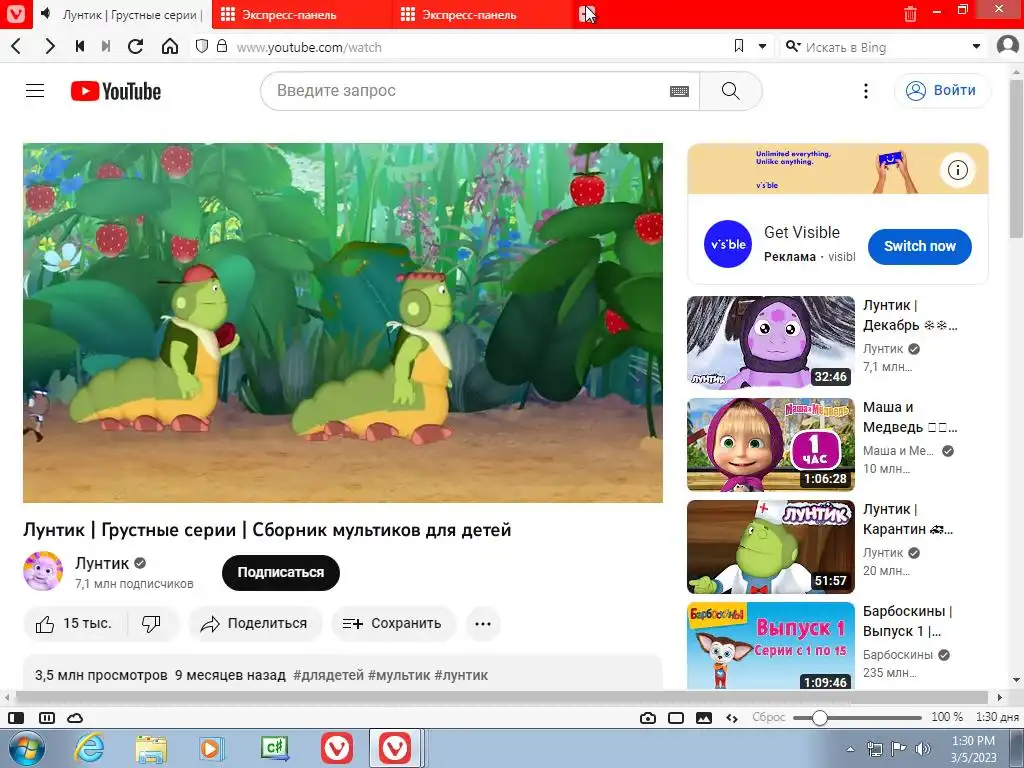Switch to the first Экспресс-панель tab

click(300, 14)
